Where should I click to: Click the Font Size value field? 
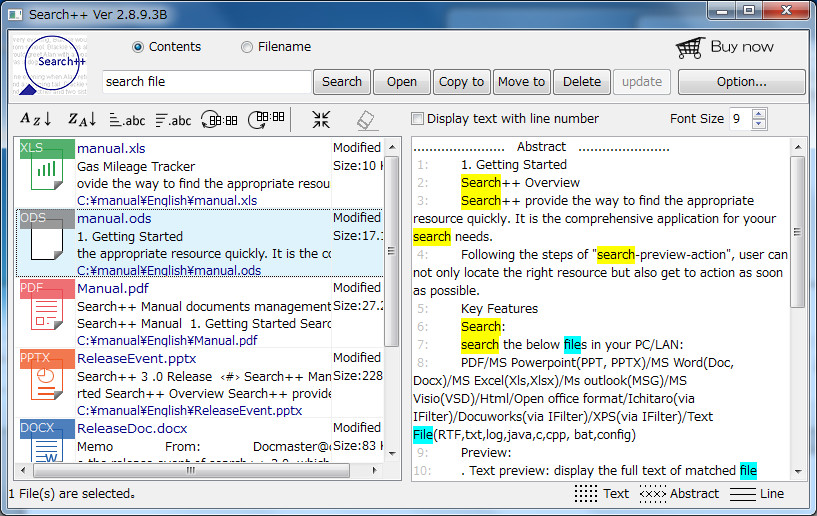tap(740, 119)
